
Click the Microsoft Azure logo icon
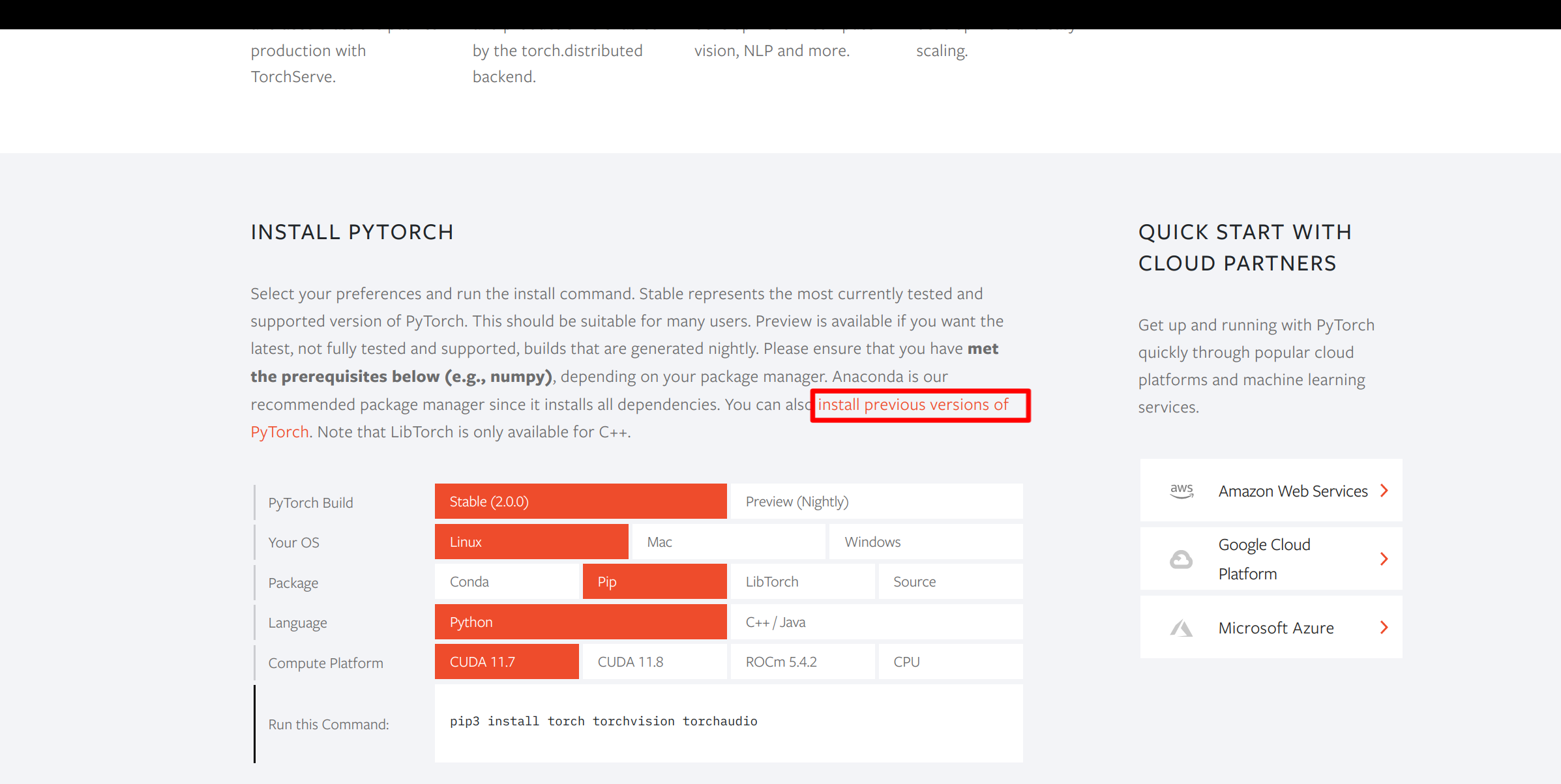pyautogui.click(x=1181, y=628)
